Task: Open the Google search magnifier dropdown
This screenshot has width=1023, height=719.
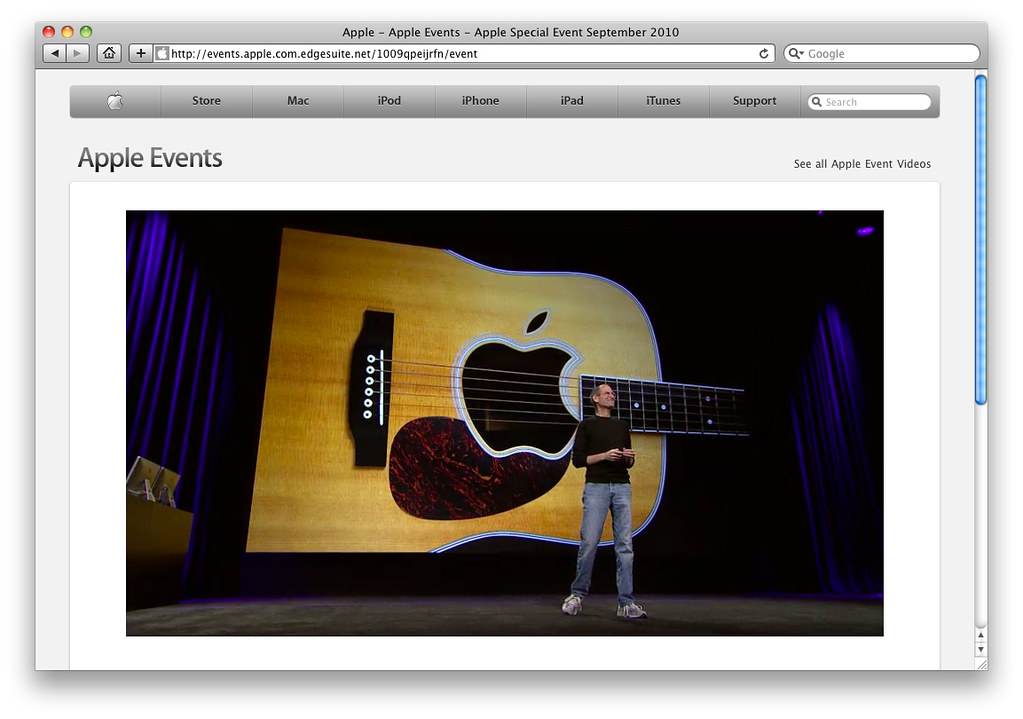Action: [795, 54]
